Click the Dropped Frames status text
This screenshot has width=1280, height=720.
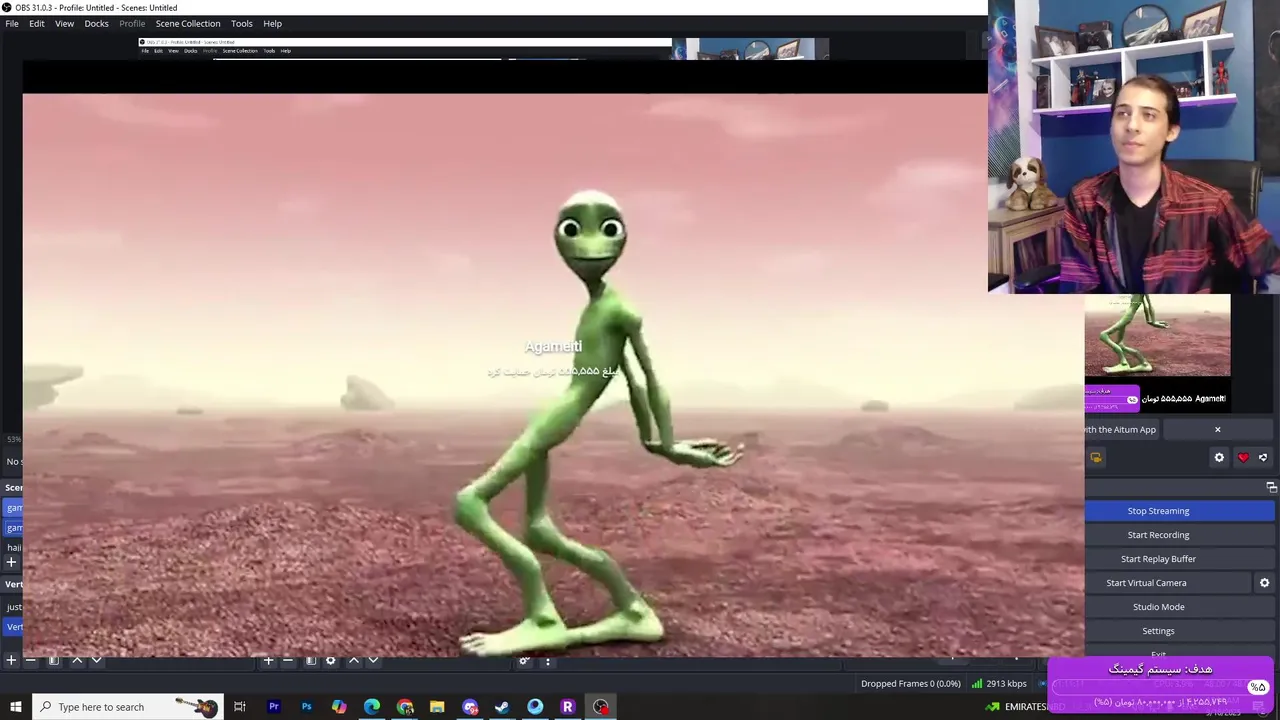(x=910, y=684)
